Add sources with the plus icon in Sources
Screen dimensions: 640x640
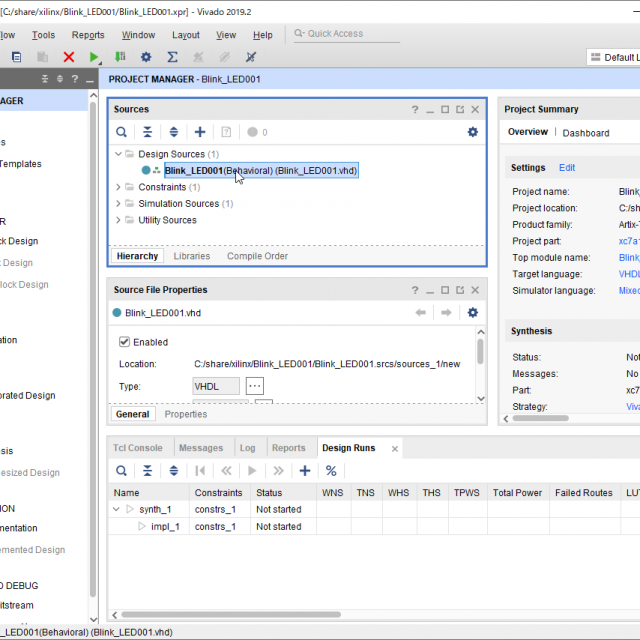pyautogui.click(x=200, y=132)
